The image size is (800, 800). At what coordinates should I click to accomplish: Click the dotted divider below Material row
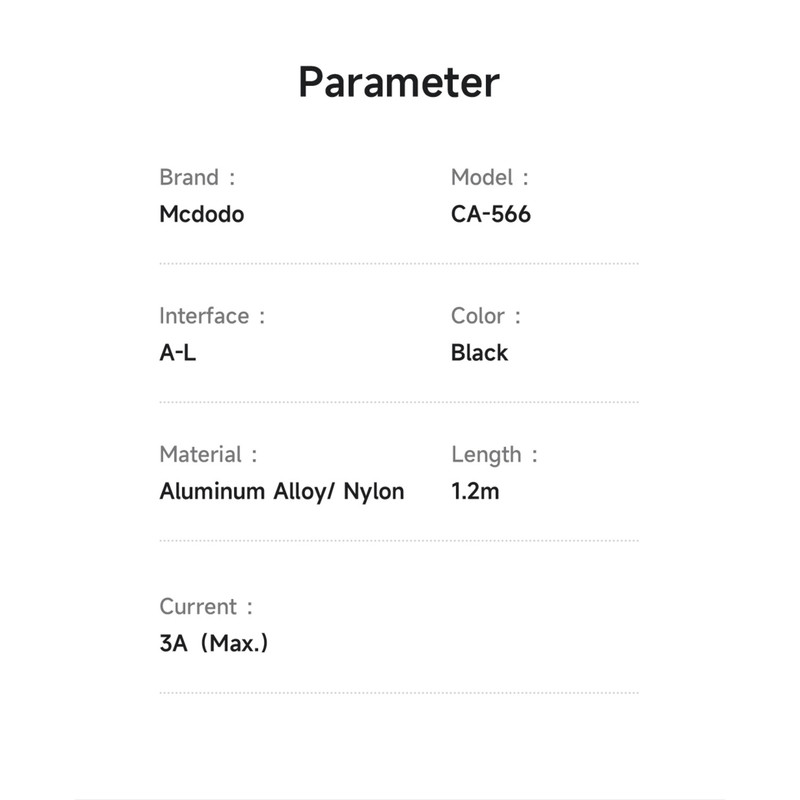399,540
